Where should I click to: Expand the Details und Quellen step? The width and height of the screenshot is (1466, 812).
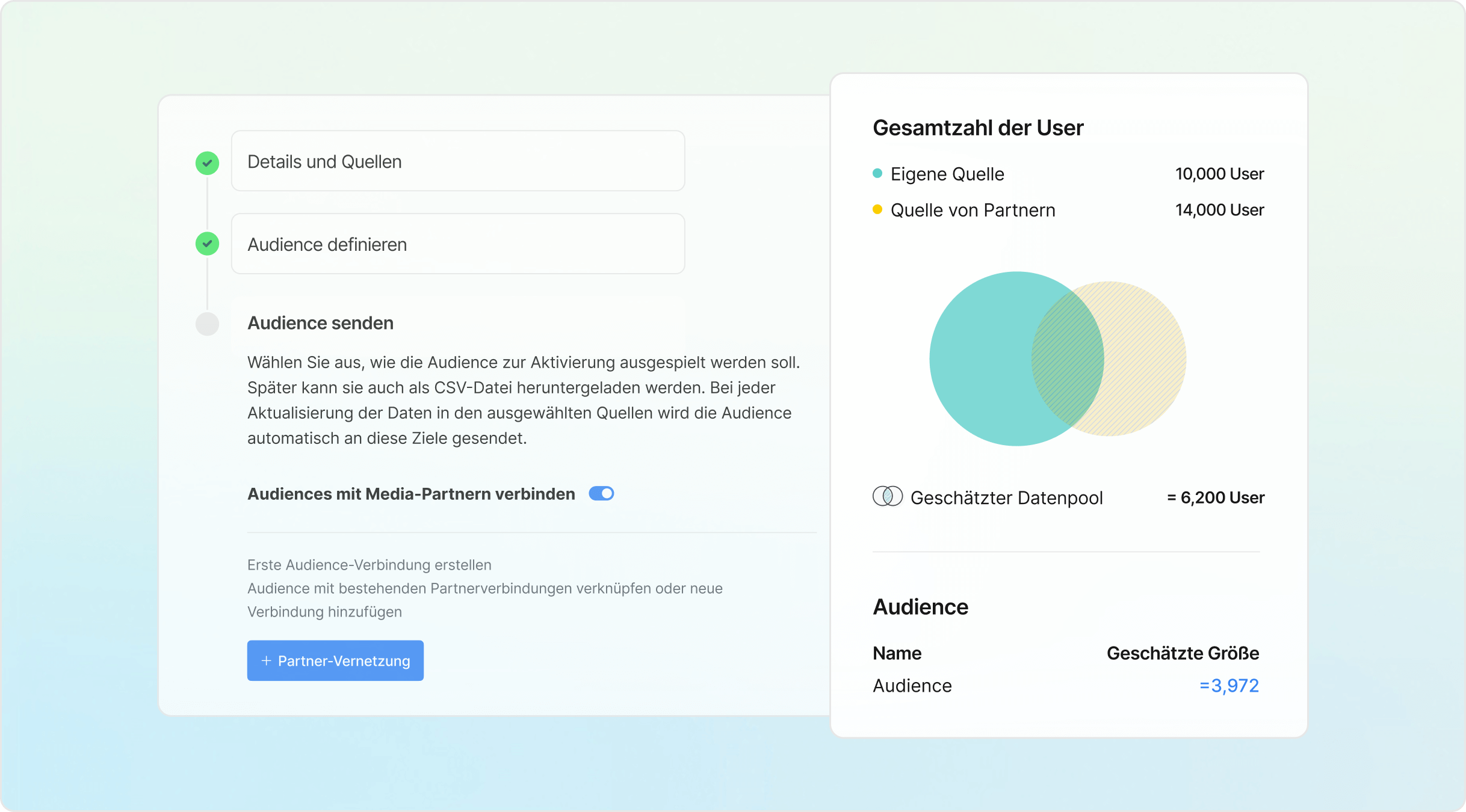[x=457, y=161]
